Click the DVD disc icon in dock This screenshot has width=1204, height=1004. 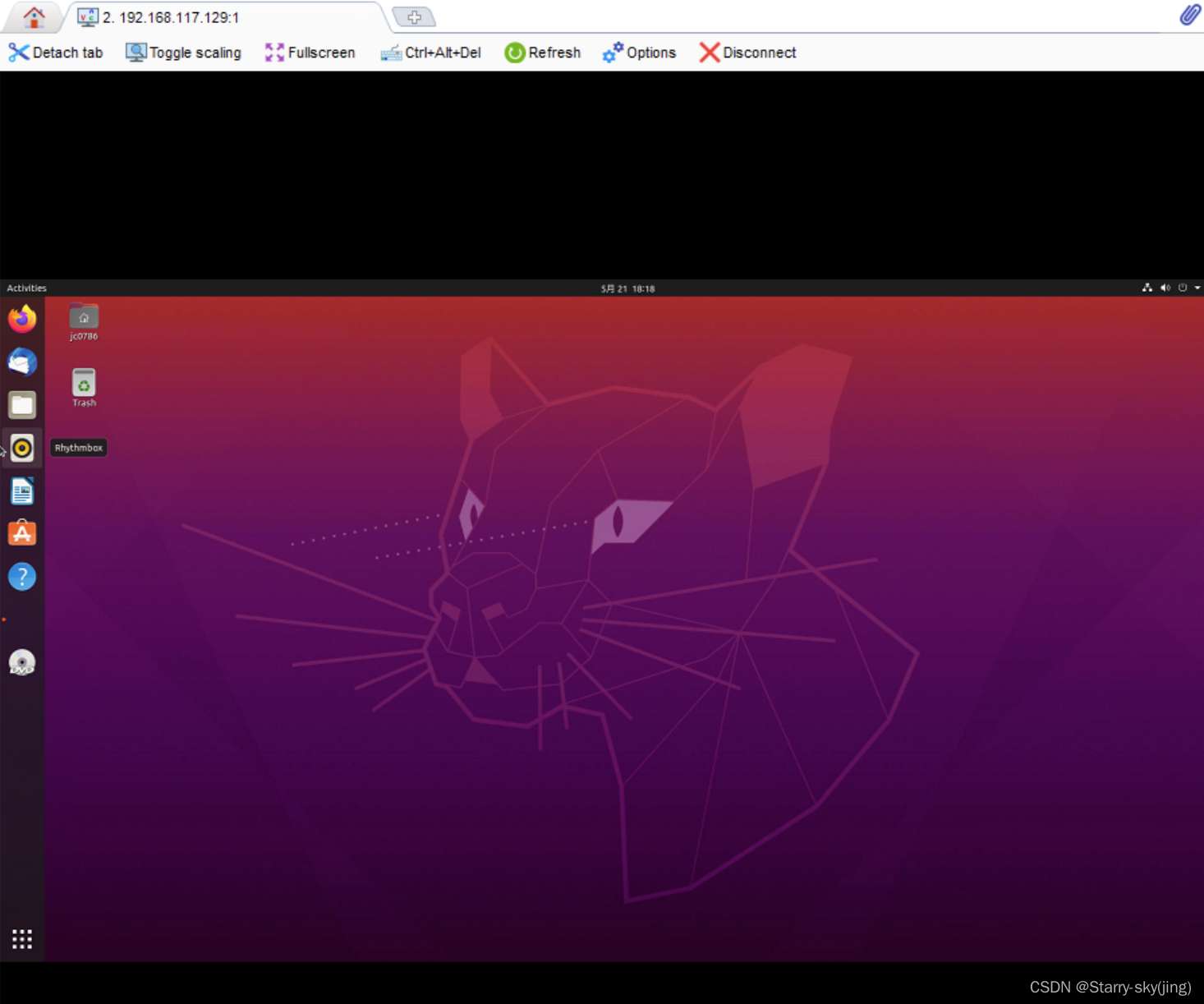[22, 662]
